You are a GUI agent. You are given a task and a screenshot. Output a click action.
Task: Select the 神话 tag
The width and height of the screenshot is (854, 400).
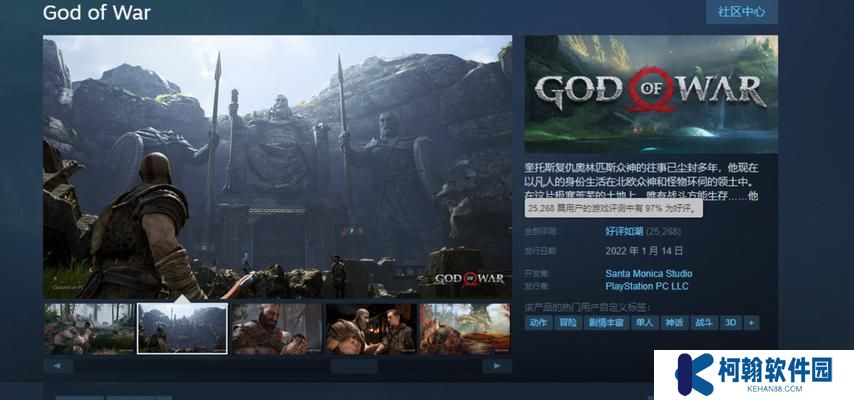pos(674,323)
